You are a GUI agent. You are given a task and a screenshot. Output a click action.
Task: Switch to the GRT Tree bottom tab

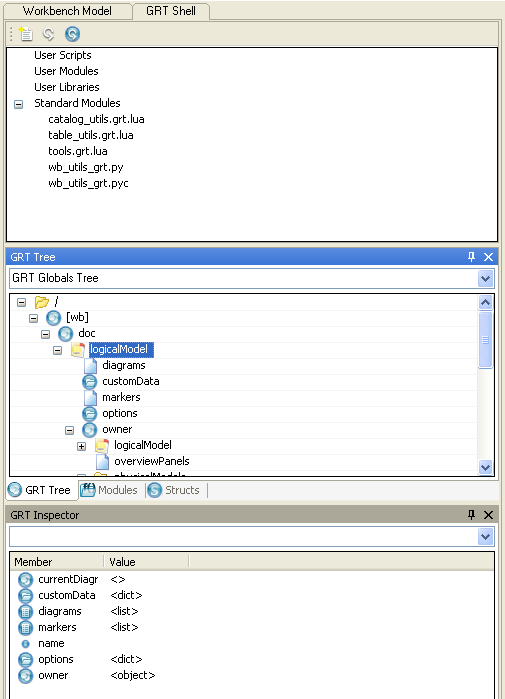tap(40, 490)
